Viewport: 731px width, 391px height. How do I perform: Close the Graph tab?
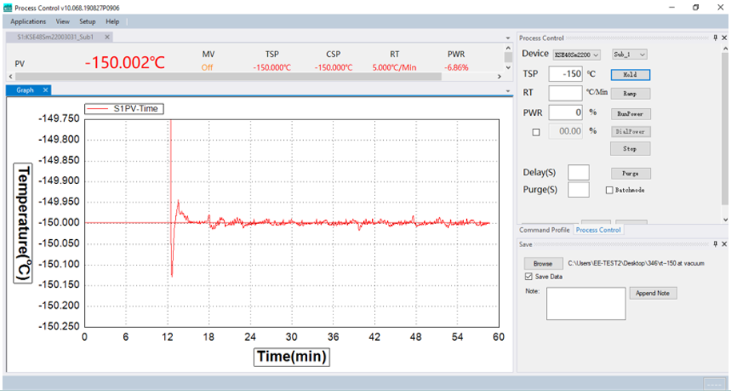[x=45, y=90]
